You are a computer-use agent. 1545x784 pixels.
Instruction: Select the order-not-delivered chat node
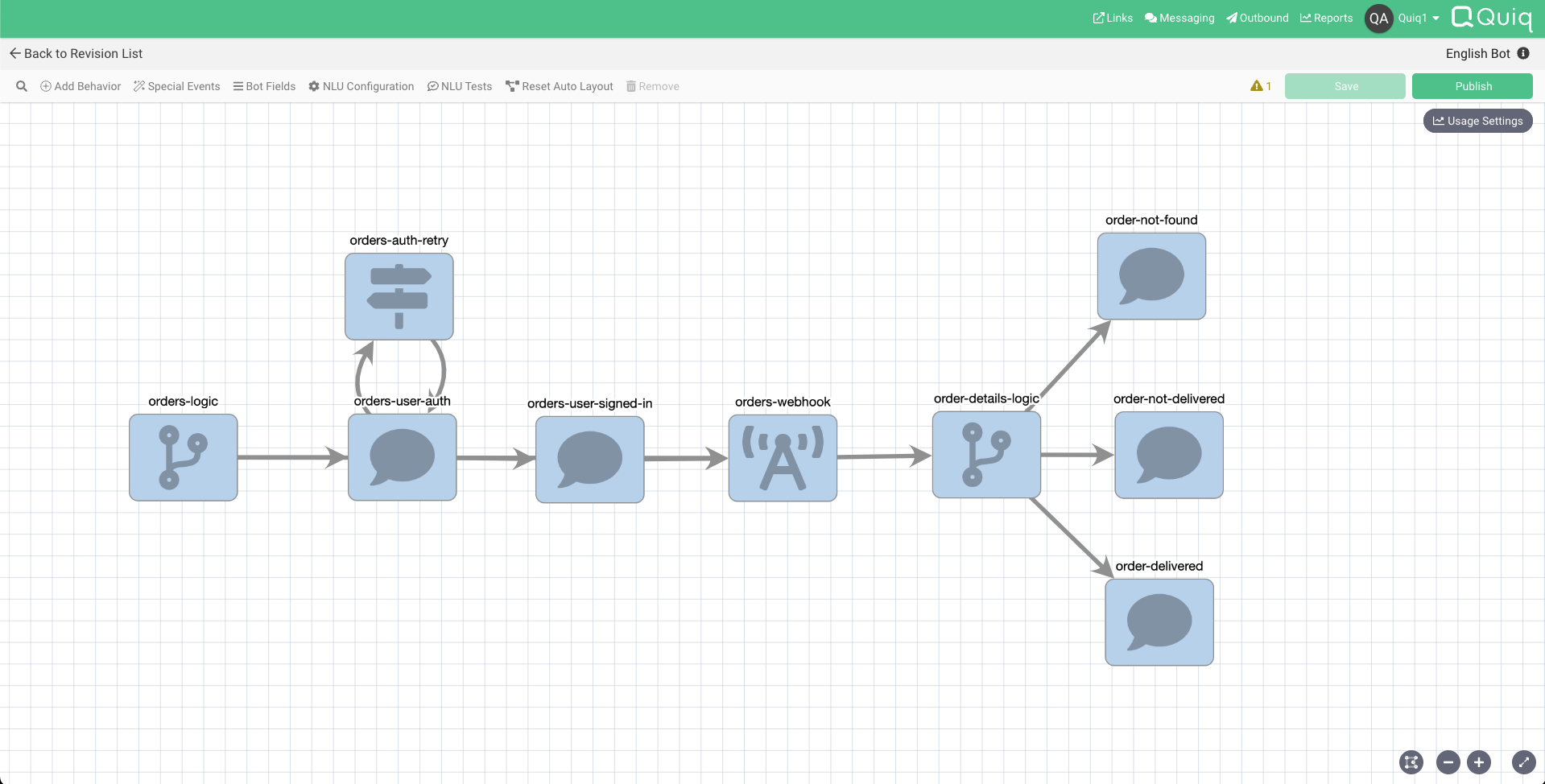point(1169,455)
